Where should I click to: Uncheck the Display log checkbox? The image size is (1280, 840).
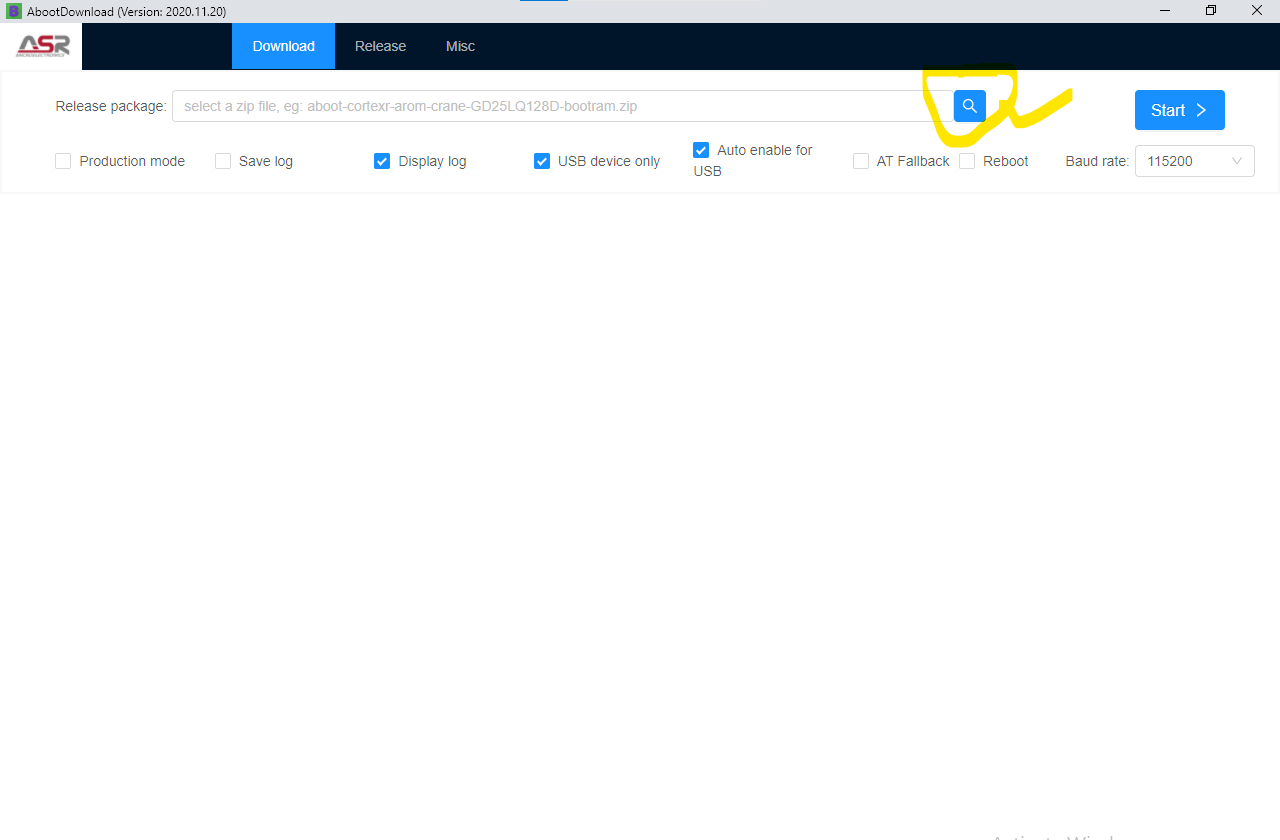[x=382, y=161]
